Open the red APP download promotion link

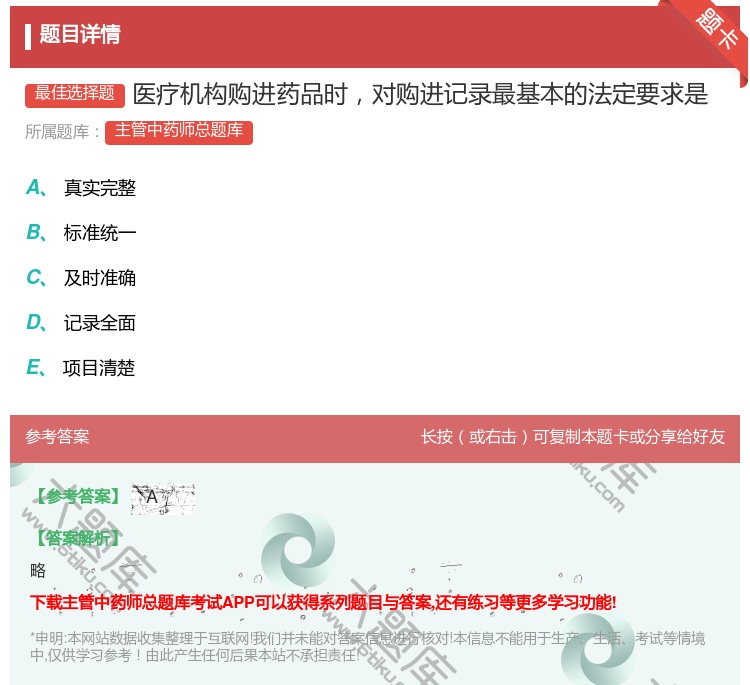click(x=323, y=602)
